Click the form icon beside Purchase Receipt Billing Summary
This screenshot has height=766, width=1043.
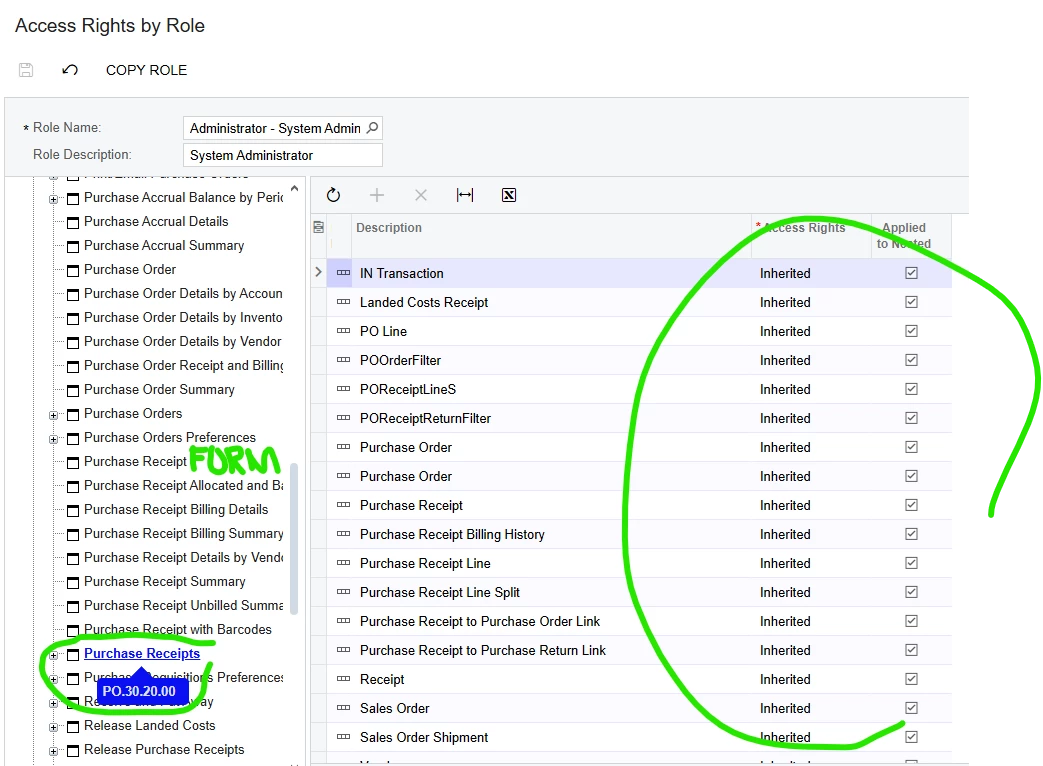tap(73, 535)
